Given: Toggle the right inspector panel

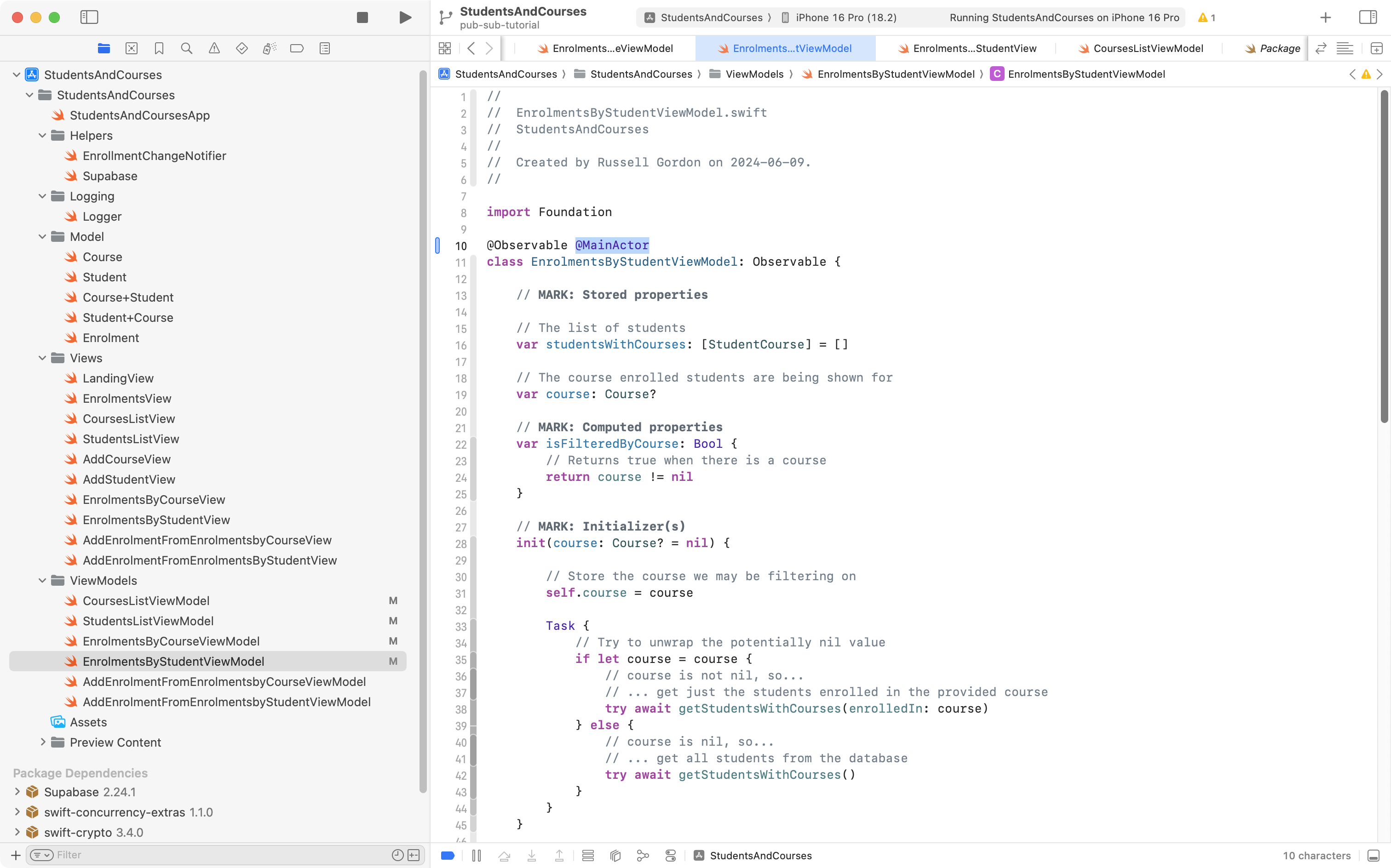Looking at the screenshot, I should tap(1368, 17).
